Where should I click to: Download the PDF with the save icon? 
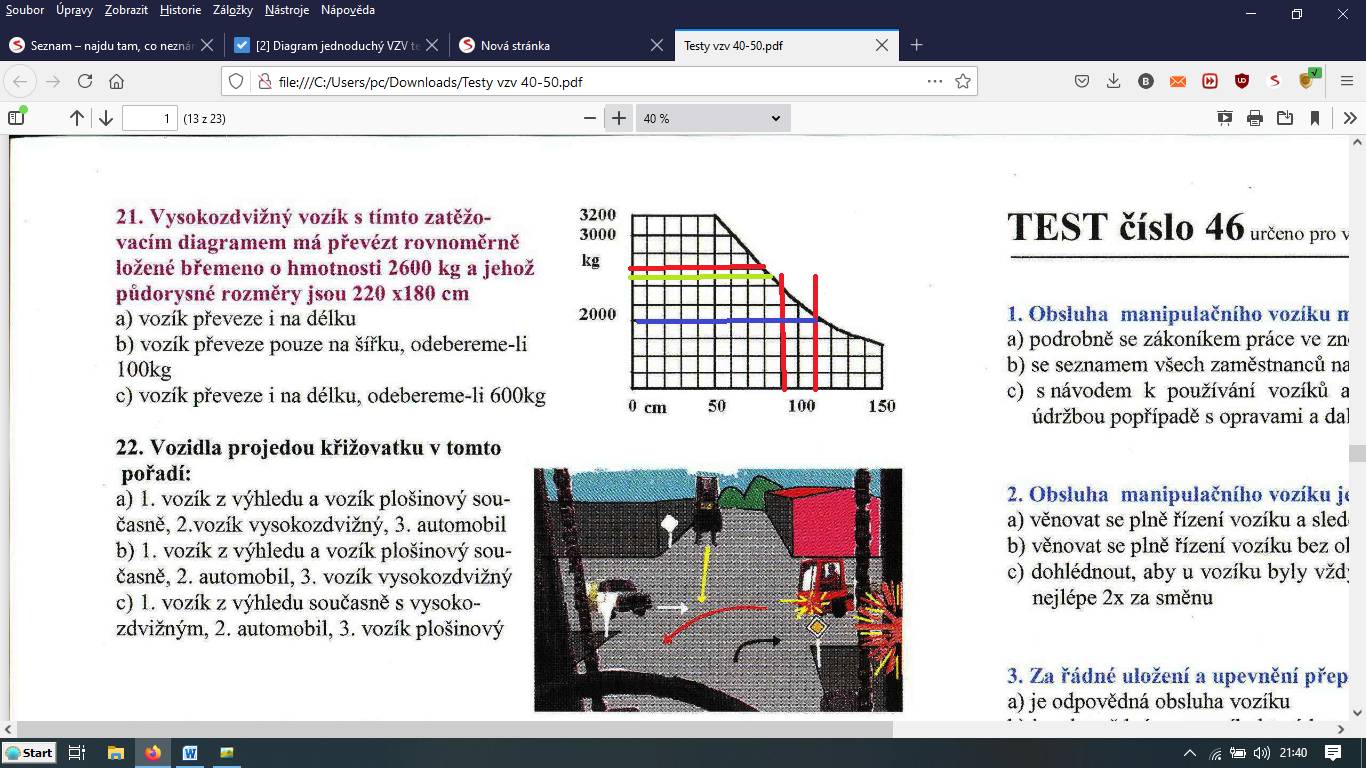point(1285,118)
